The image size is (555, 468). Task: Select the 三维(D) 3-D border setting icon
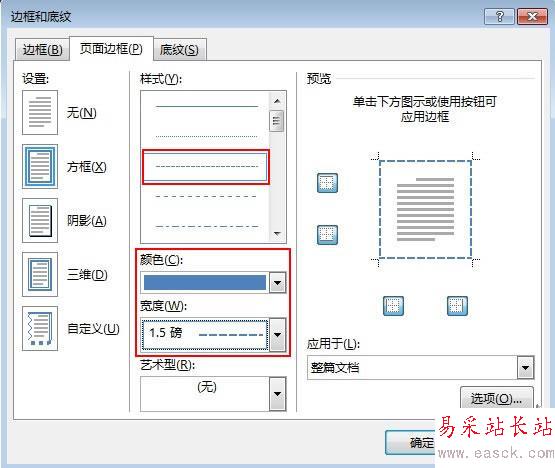coord(40,274)
